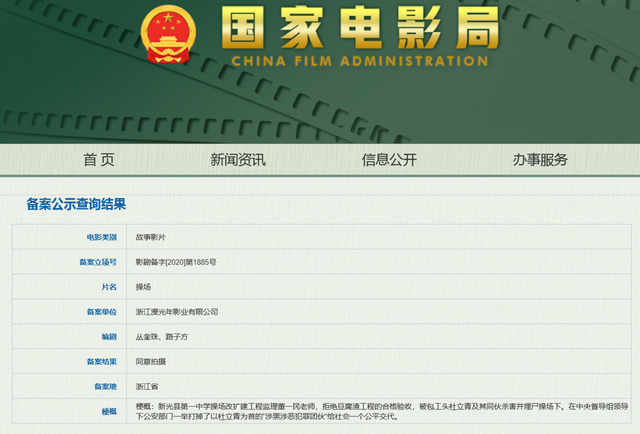
Task: Click the 浙江省 filing location value
Action: click(147, 386)
